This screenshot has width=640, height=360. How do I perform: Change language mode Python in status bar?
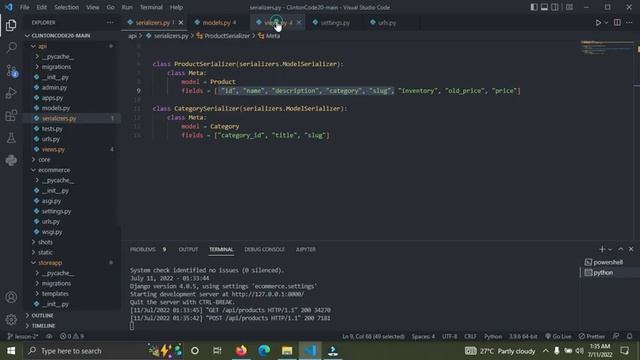point(493,336)
